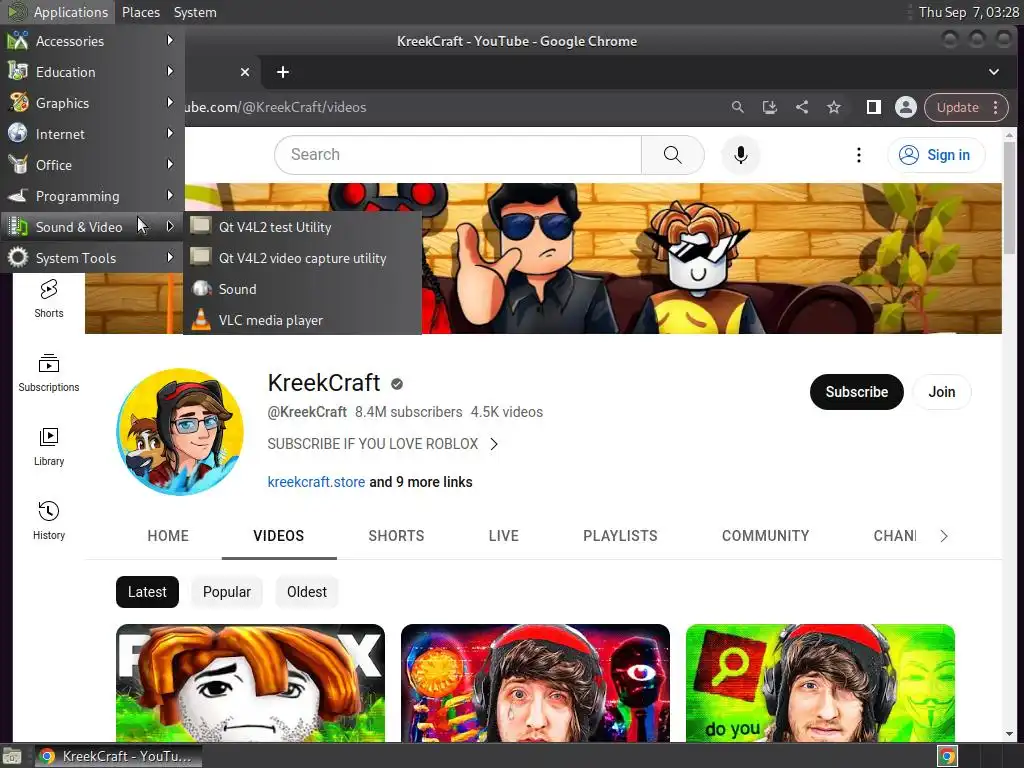Bookmark this page with star icon
The height and width of the screenshot is (768, 1024).
(x=834, y=107)
